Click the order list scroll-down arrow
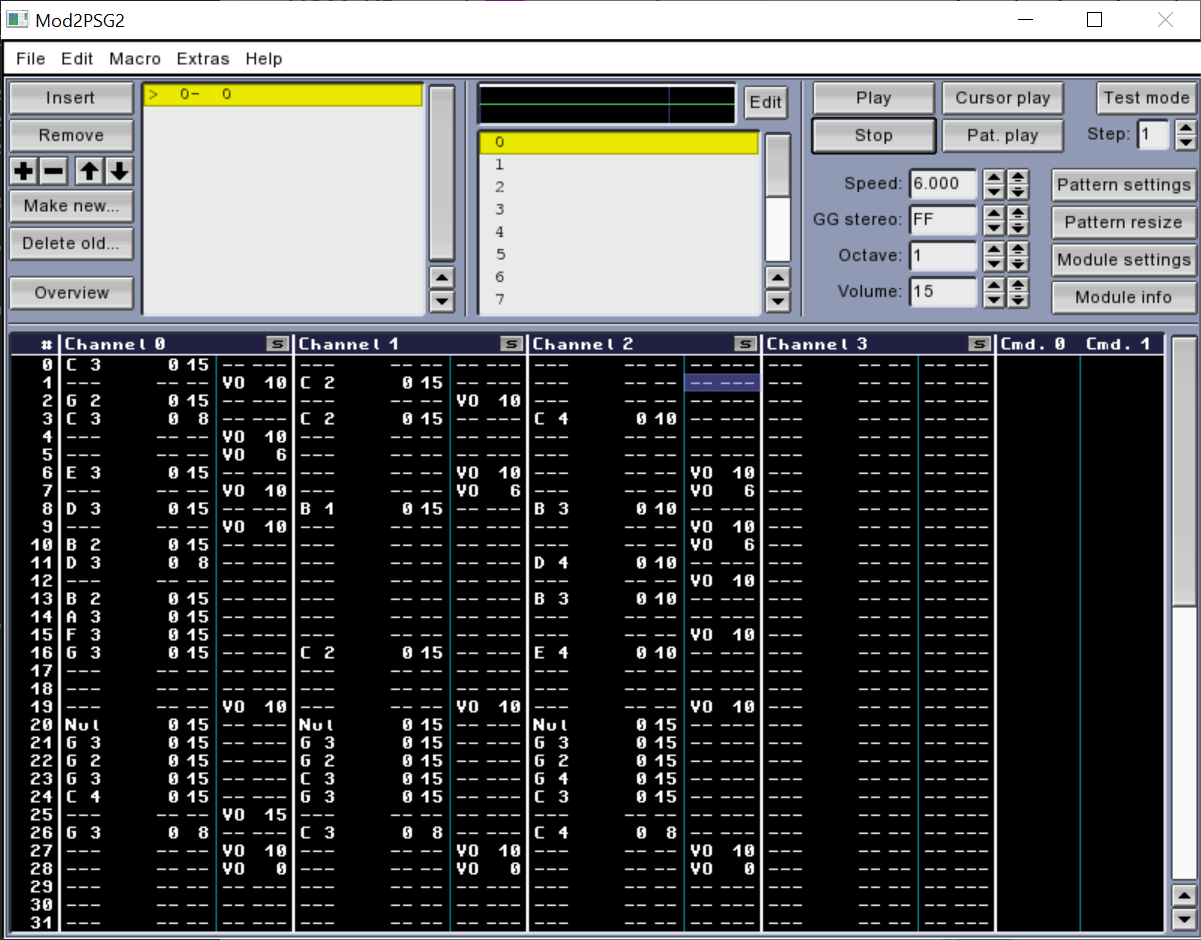This screenshot has height=940, width=1201. click(441, 300)
